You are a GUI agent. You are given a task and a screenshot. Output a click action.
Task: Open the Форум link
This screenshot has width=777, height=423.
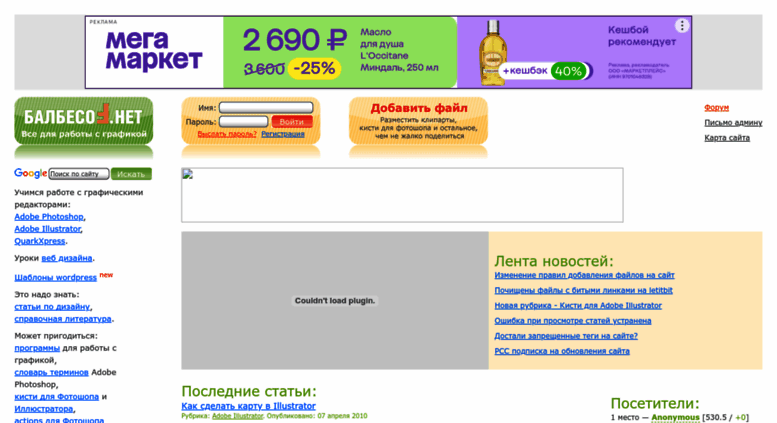[717, 107]
